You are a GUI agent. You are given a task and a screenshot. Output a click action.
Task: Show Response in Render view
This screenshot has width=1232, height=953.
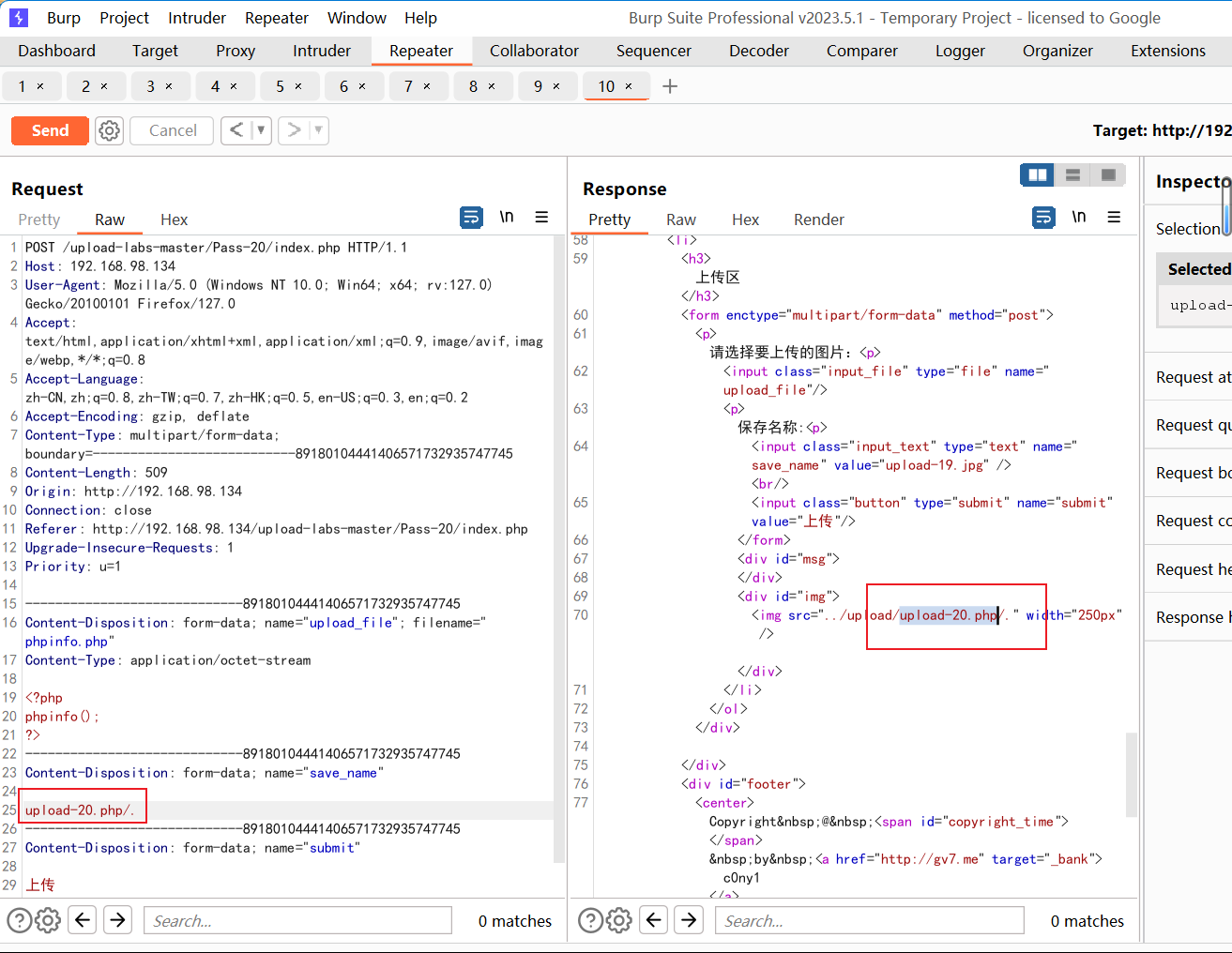[x=819, y=219]
